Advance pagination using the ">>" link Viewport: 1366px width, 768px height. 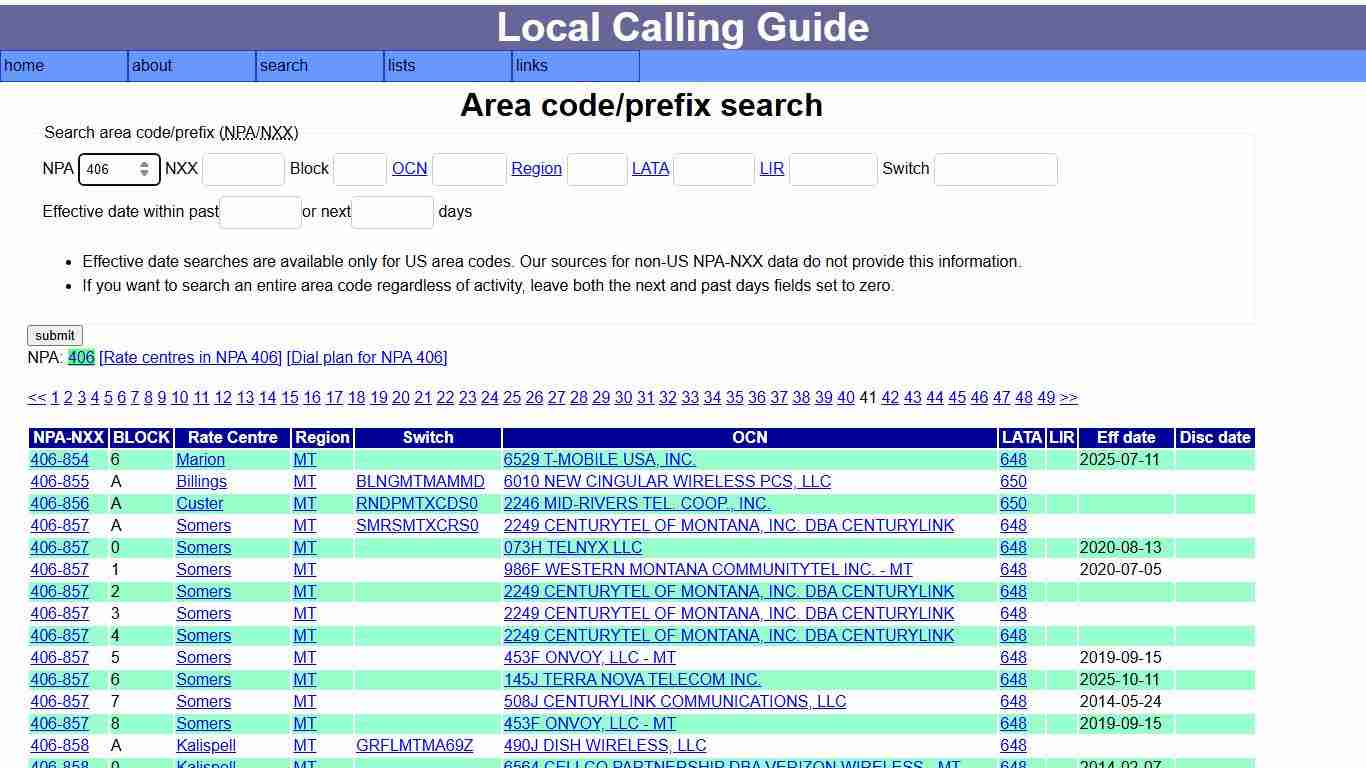[1068, 397]
